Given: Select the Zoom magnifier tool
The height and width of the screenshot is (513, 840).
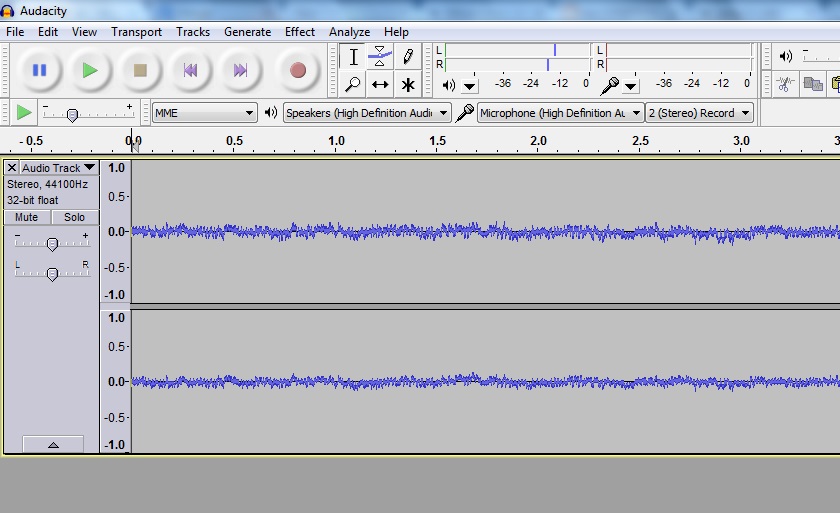Looking at the screenshot, I should click(353, 85).
